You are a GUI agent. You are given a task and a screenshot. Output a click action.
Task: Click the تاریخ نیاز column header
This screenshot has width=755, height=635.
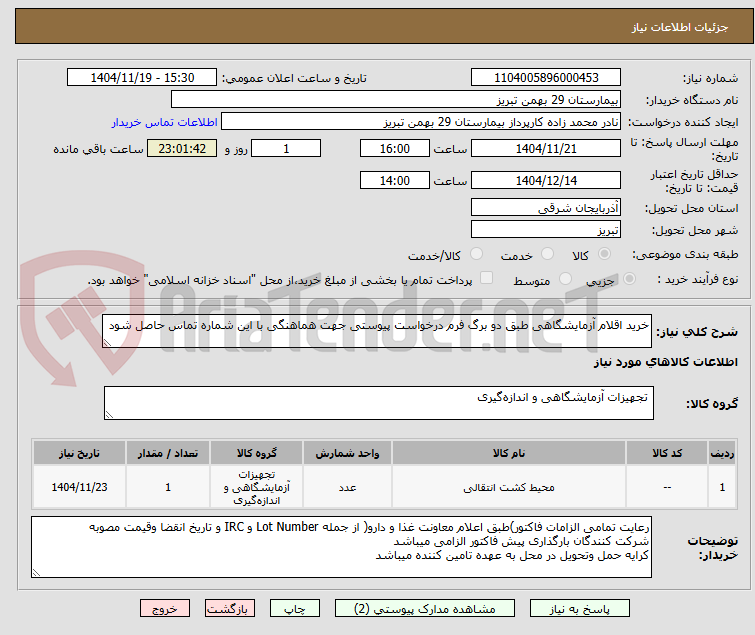(x=79, y=453)
